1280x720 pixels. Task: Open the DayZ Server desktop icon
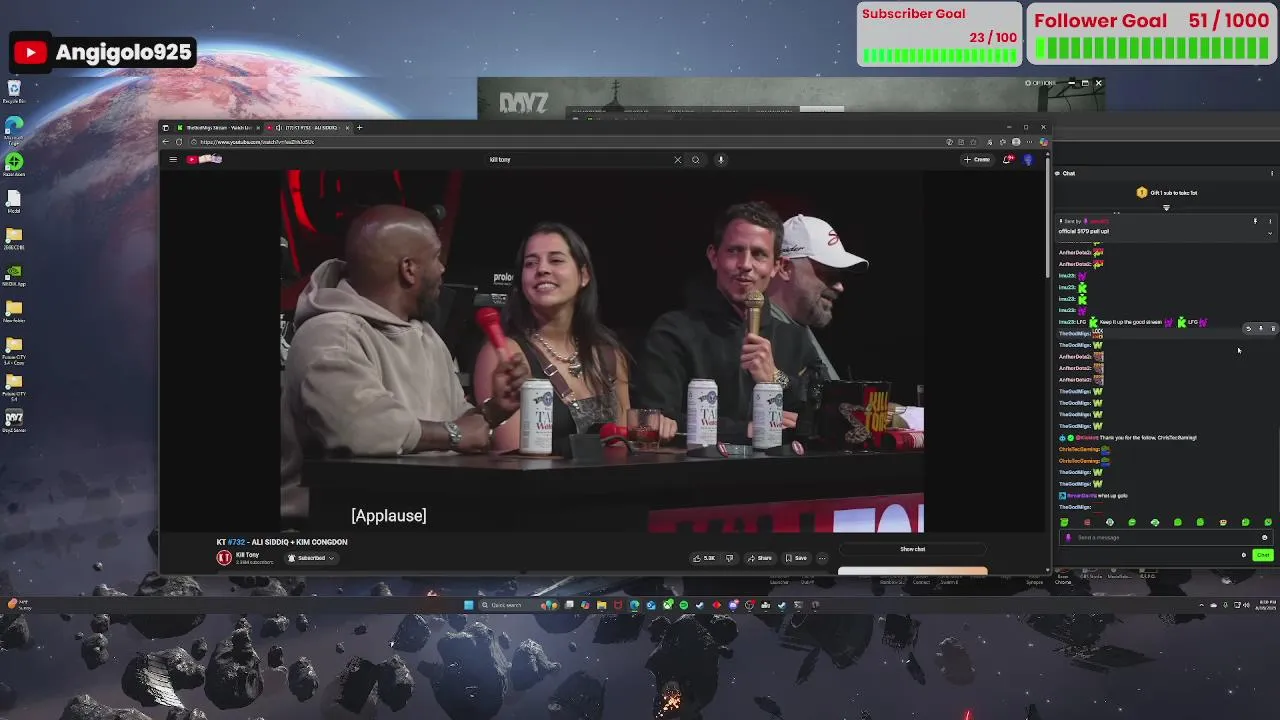coord(14,421)
